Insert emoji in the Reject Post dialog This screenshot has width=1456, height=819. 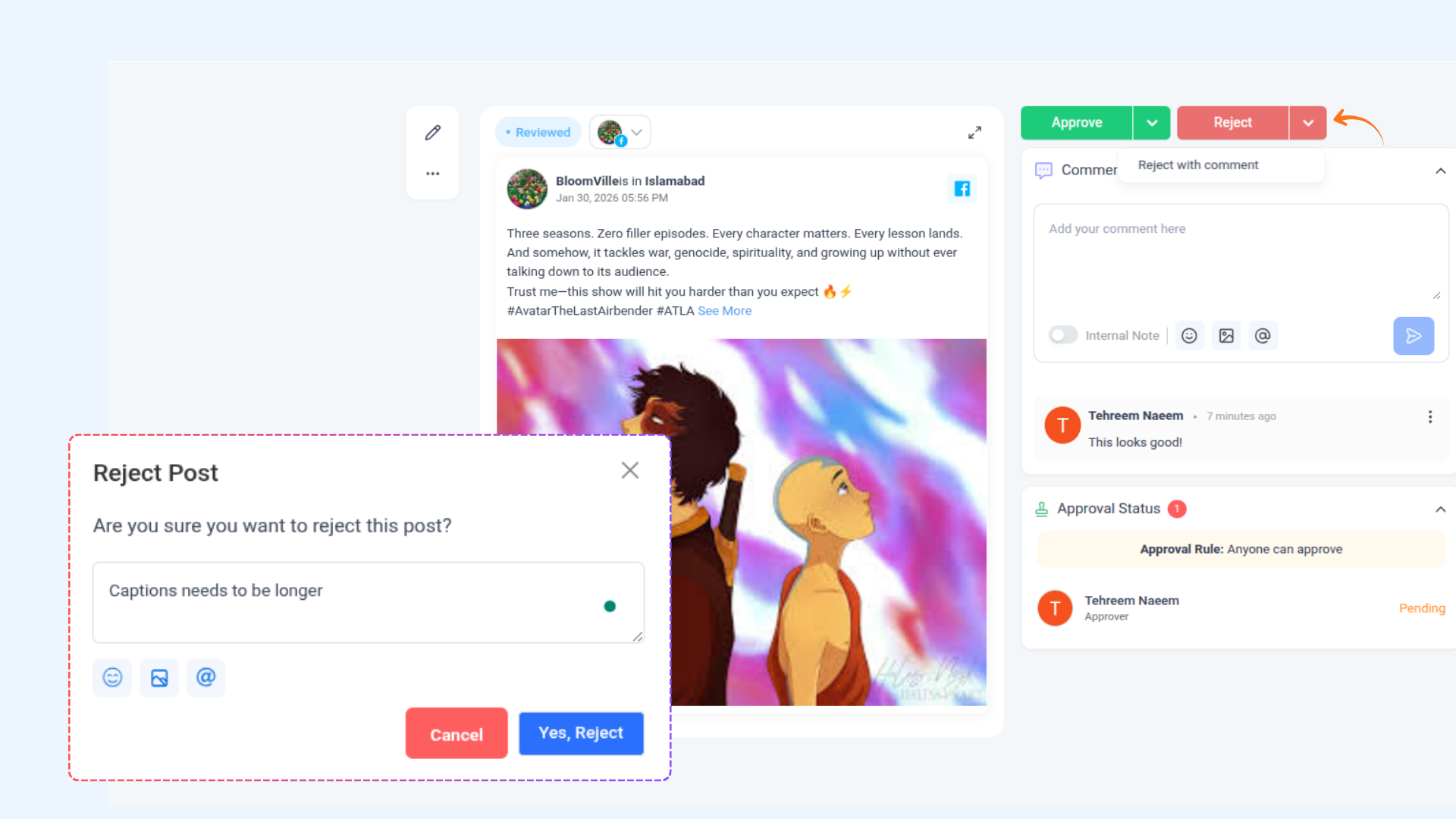point(112,678)
